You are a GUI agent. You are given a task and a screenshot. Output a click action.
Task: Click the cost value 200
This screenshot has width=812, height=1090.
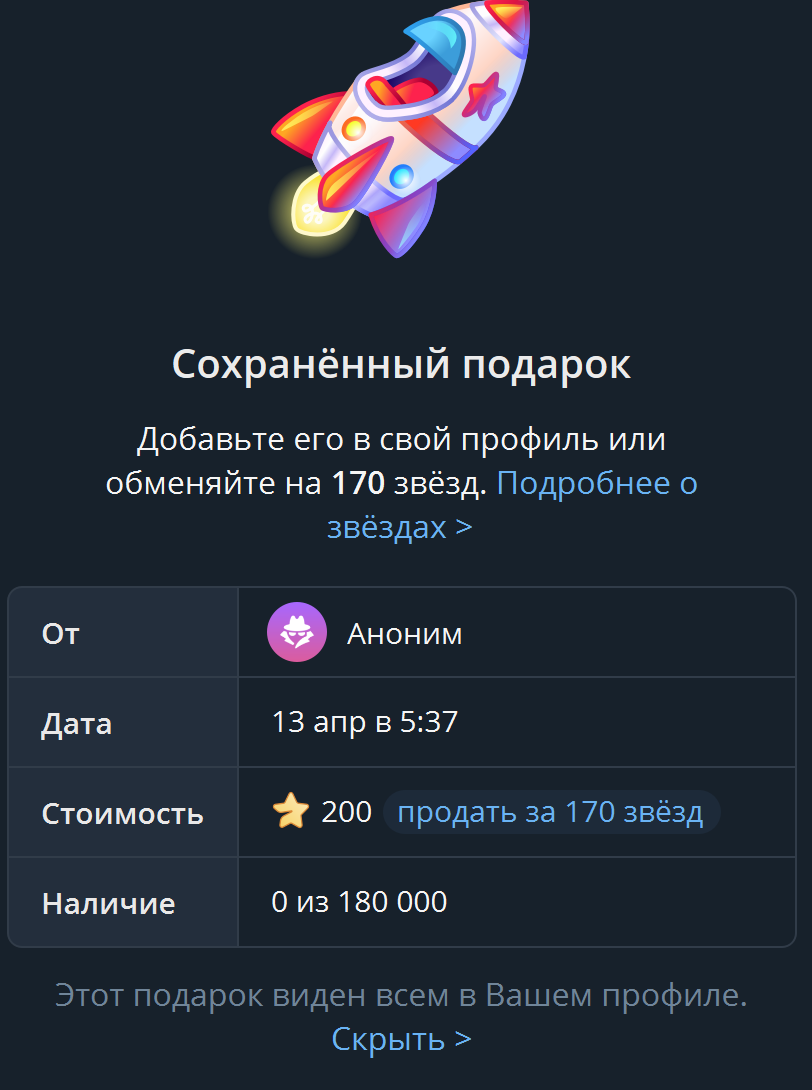346,811
